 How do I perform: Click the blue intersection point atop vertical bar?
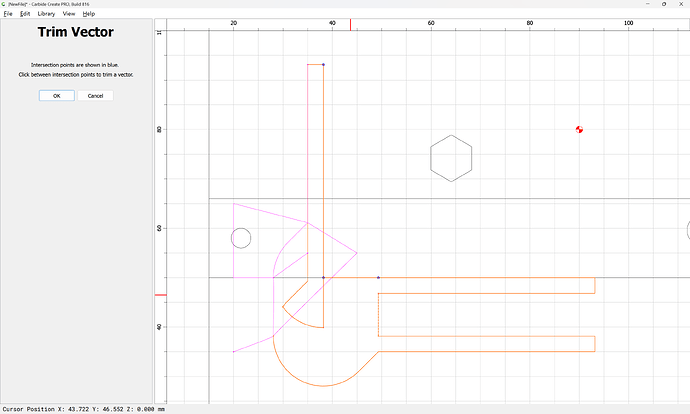(323, 65)
